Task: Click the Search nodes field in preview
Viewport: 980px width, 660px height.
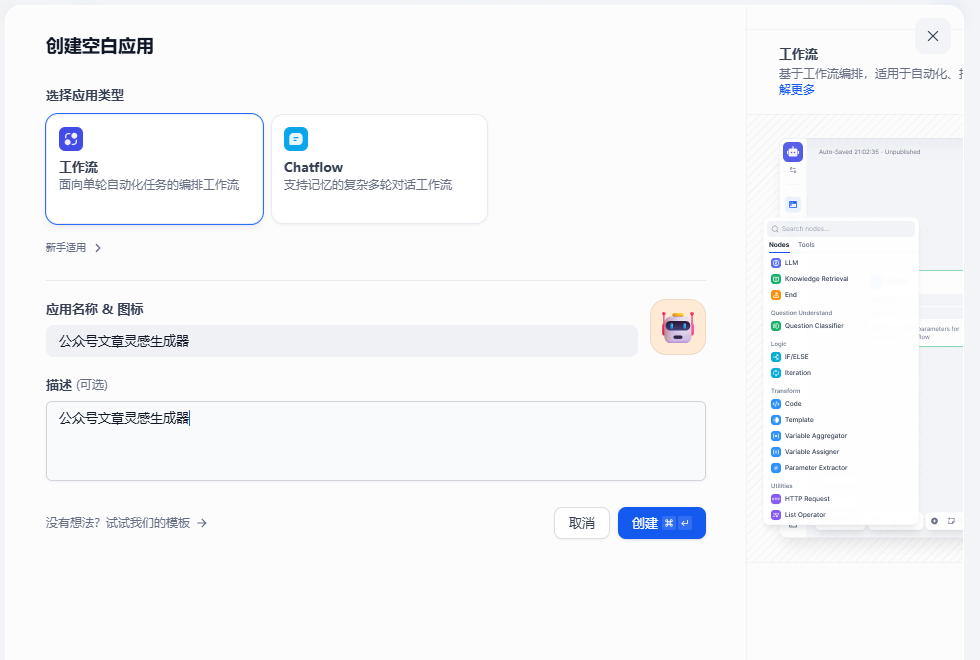Action: (x=841, y=229)
